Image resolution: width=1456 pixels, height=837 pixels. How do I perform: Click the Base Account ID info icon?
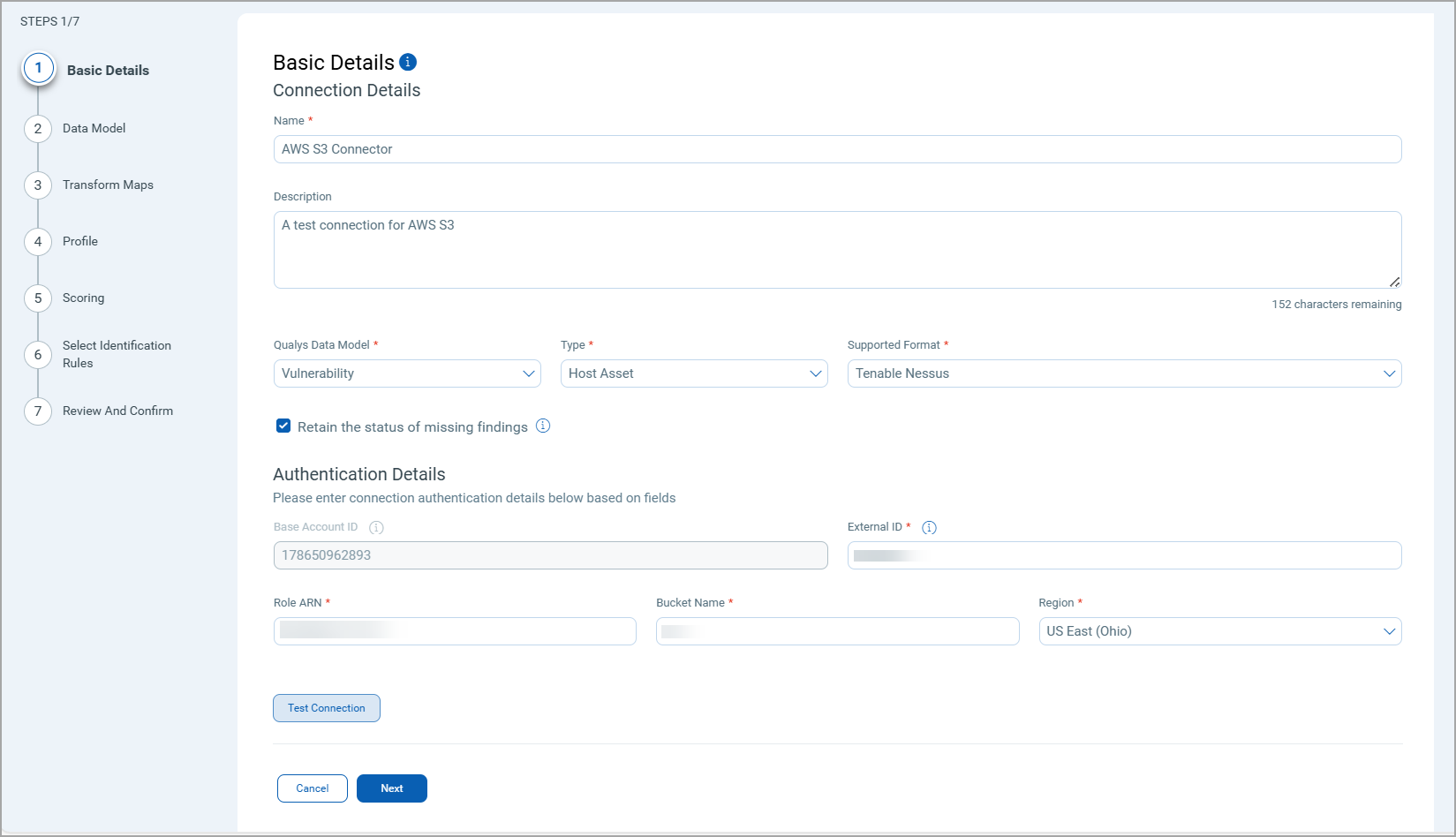376,528
